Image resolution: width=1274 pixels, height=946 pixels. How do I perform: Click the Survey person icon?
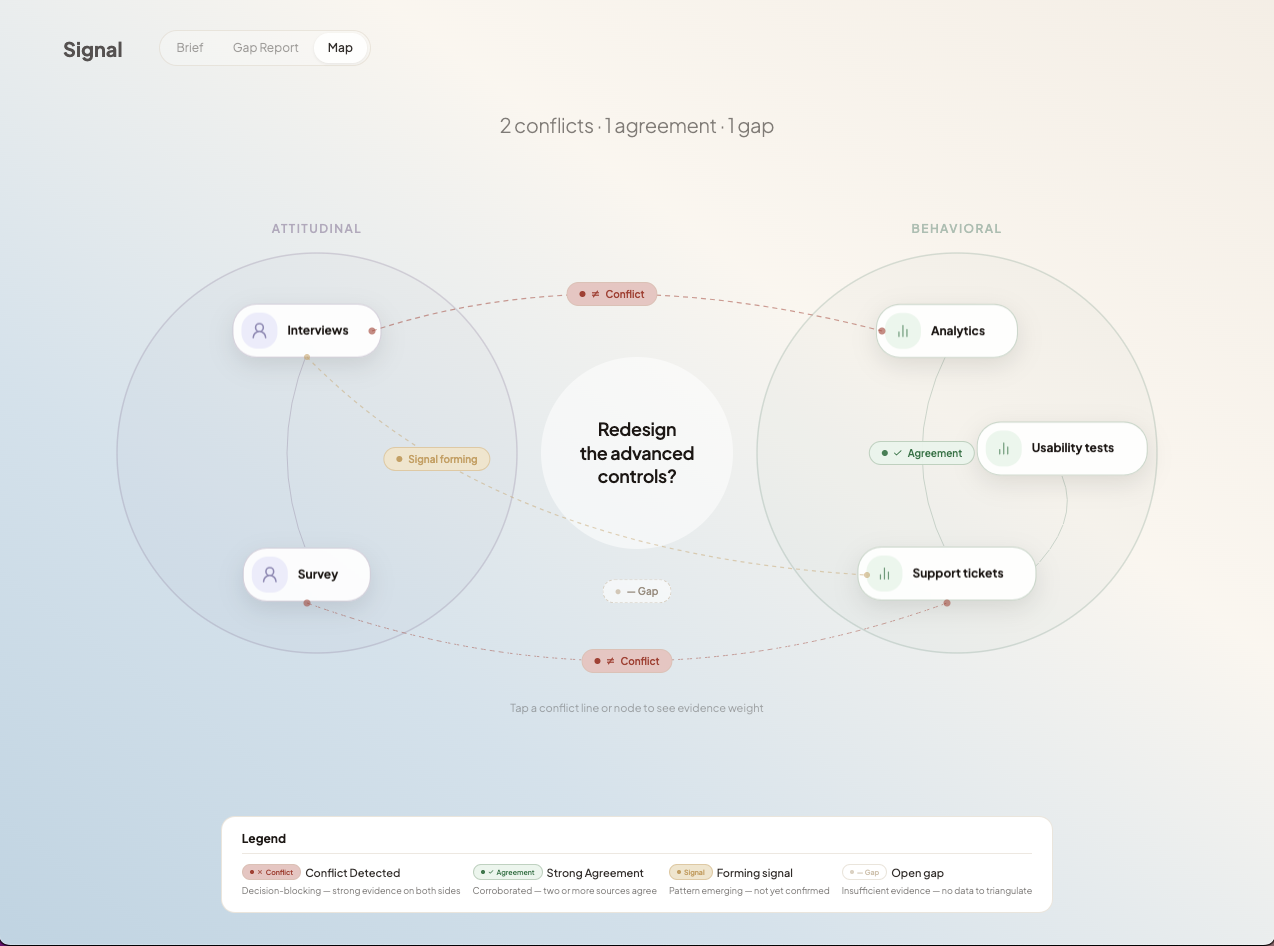pyautogui.click(x=269, y=574)
